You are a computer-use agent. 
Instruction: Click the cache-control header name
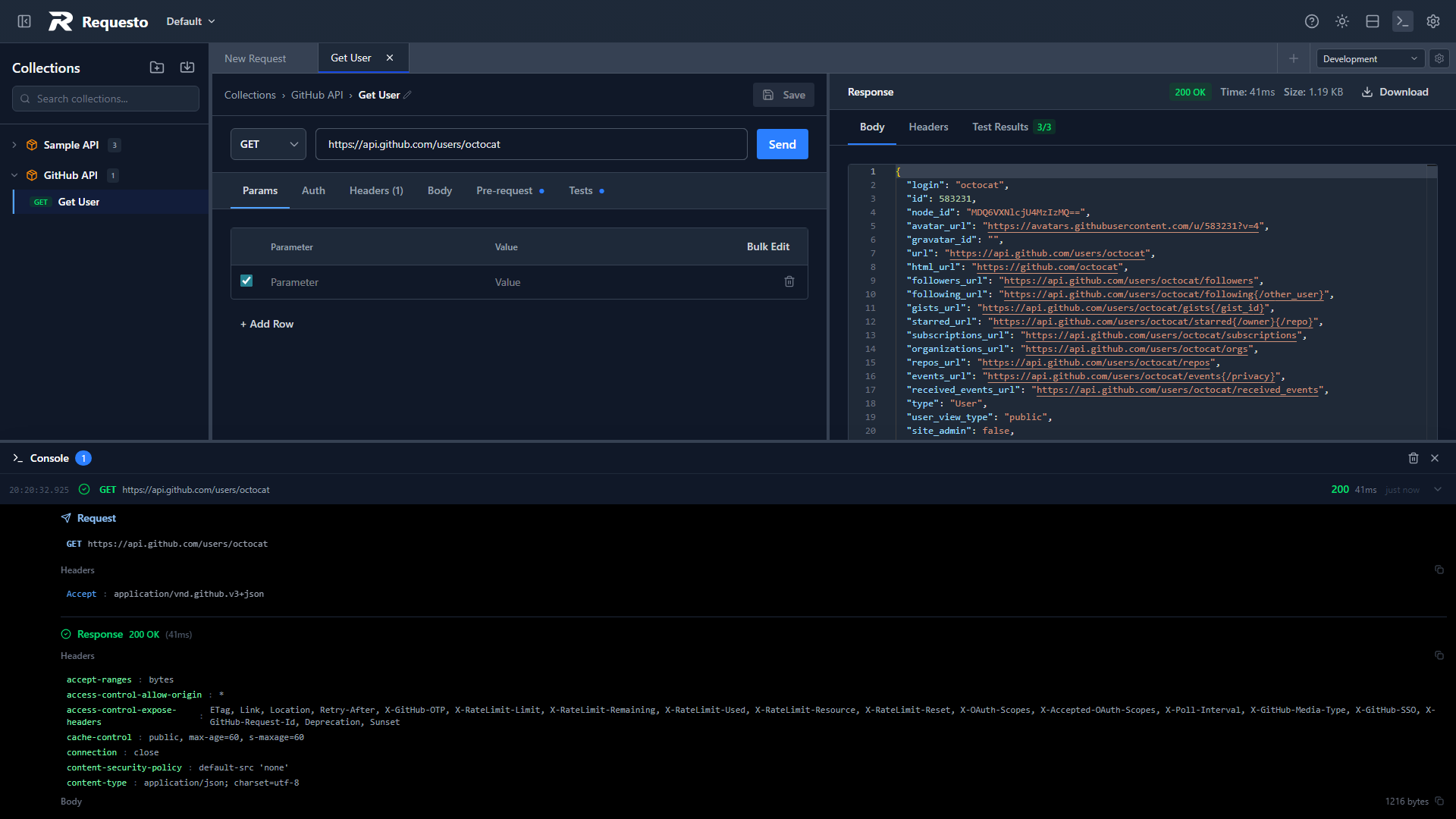[99, 737]
